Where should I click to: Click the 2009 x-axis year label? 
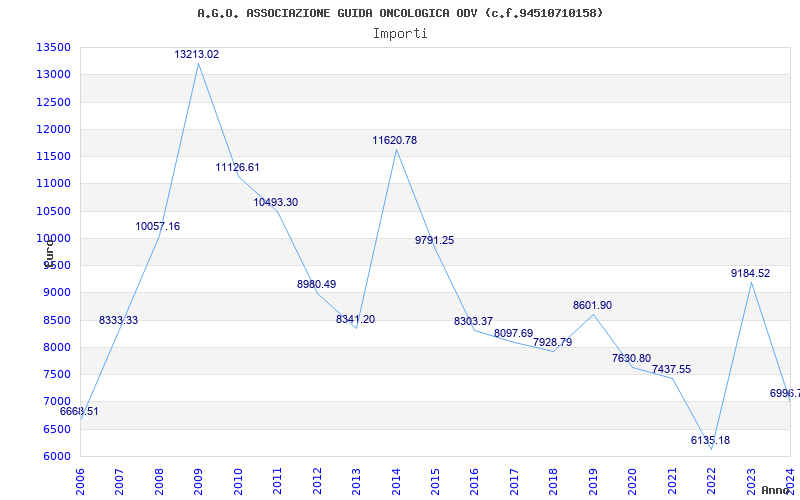tap(198, 482)
